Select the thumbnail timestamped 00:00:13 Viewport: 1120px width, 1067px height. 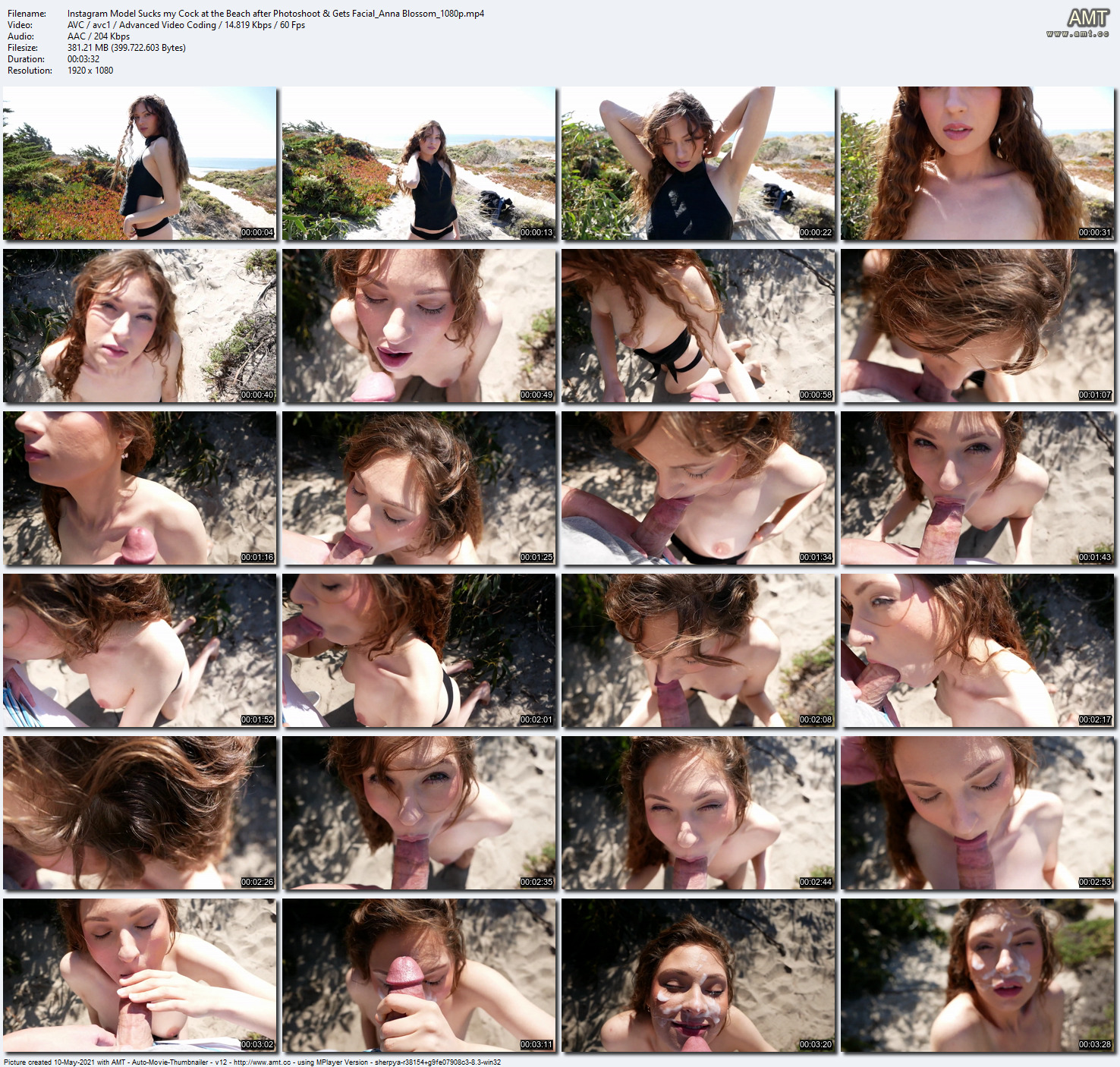tap(419, 163)
